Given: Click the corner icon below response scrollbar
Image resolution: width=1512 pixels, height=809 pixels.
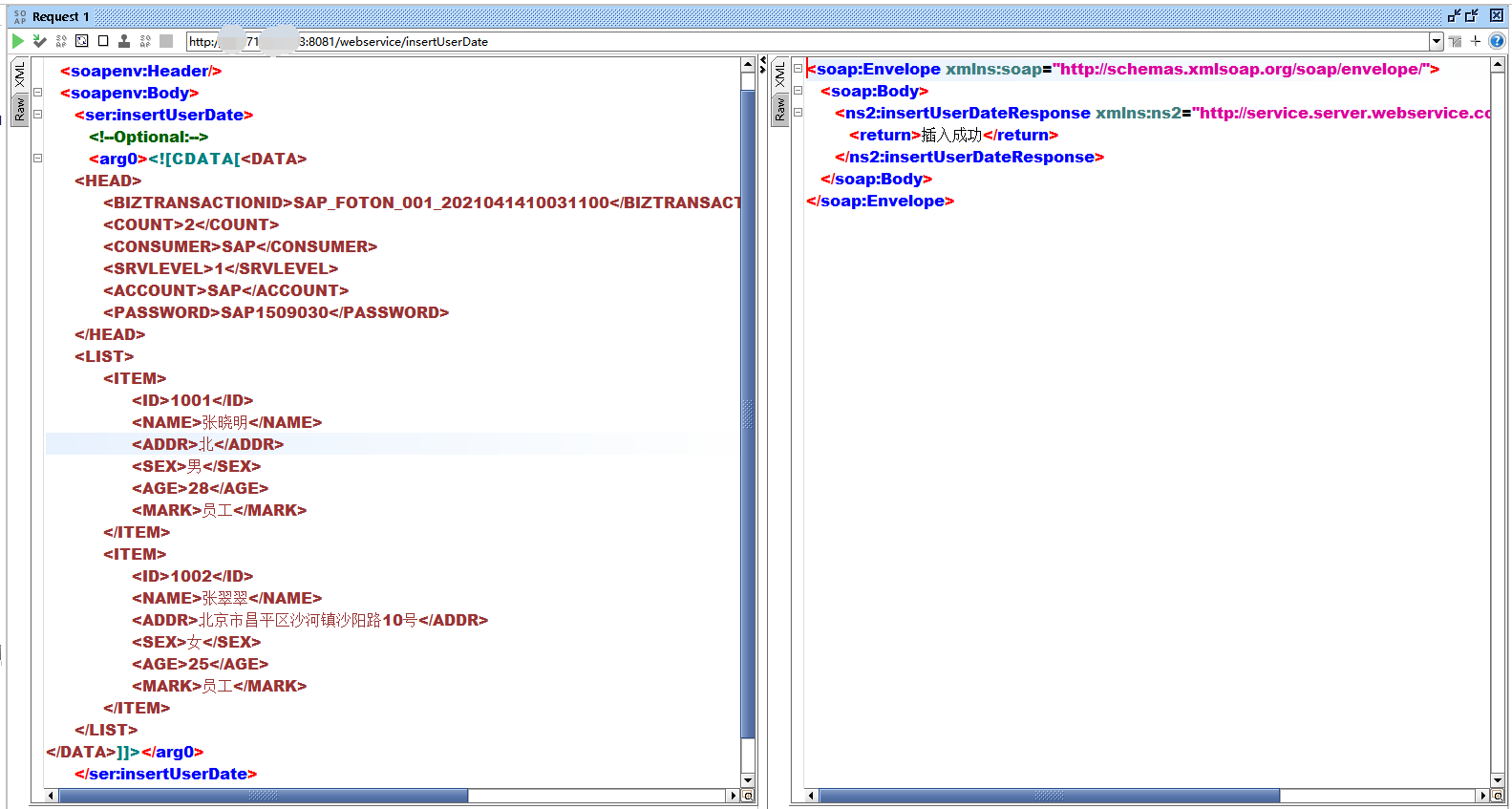Looking at the screenshot, I should tap(1498, 796).
